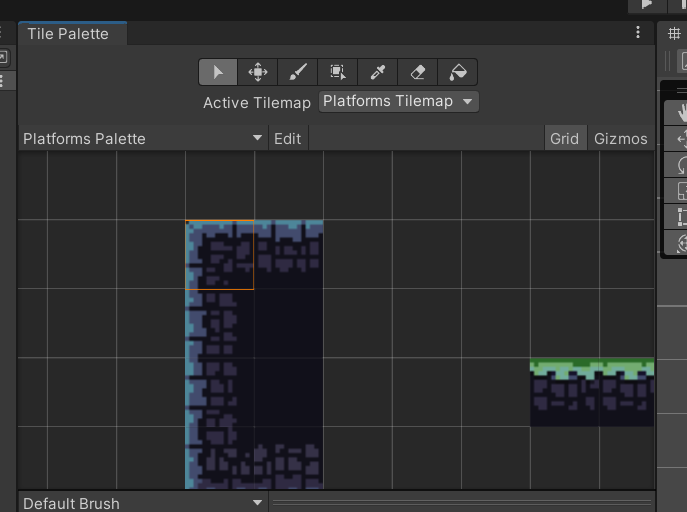Open the Active Tilemap dropdown
Image resolution: width=687 pixels, height=512 pixels.
[398, 102]
